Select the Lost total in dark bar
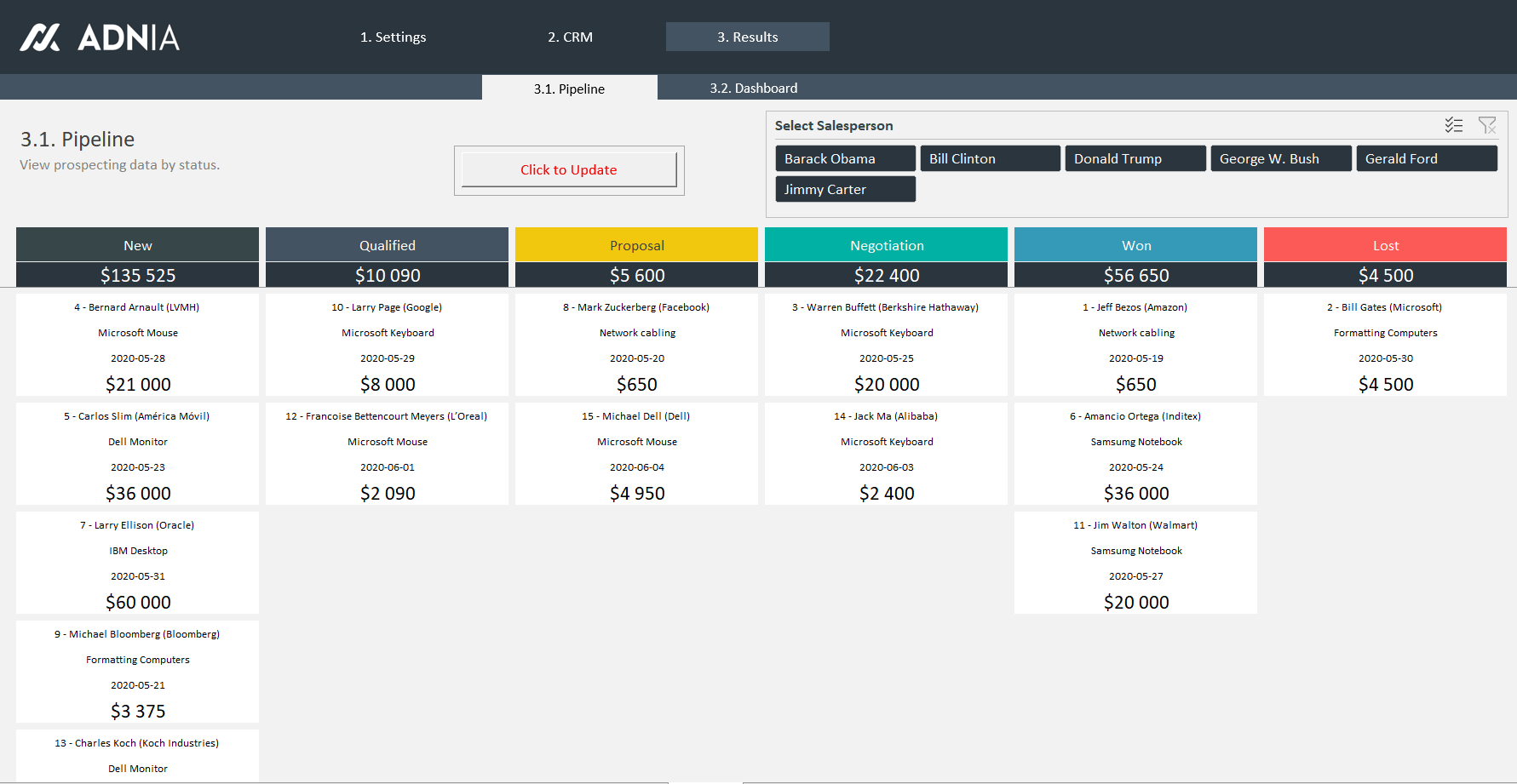The height and width of the screenshot is (784, 1517). click(1385, 275)
